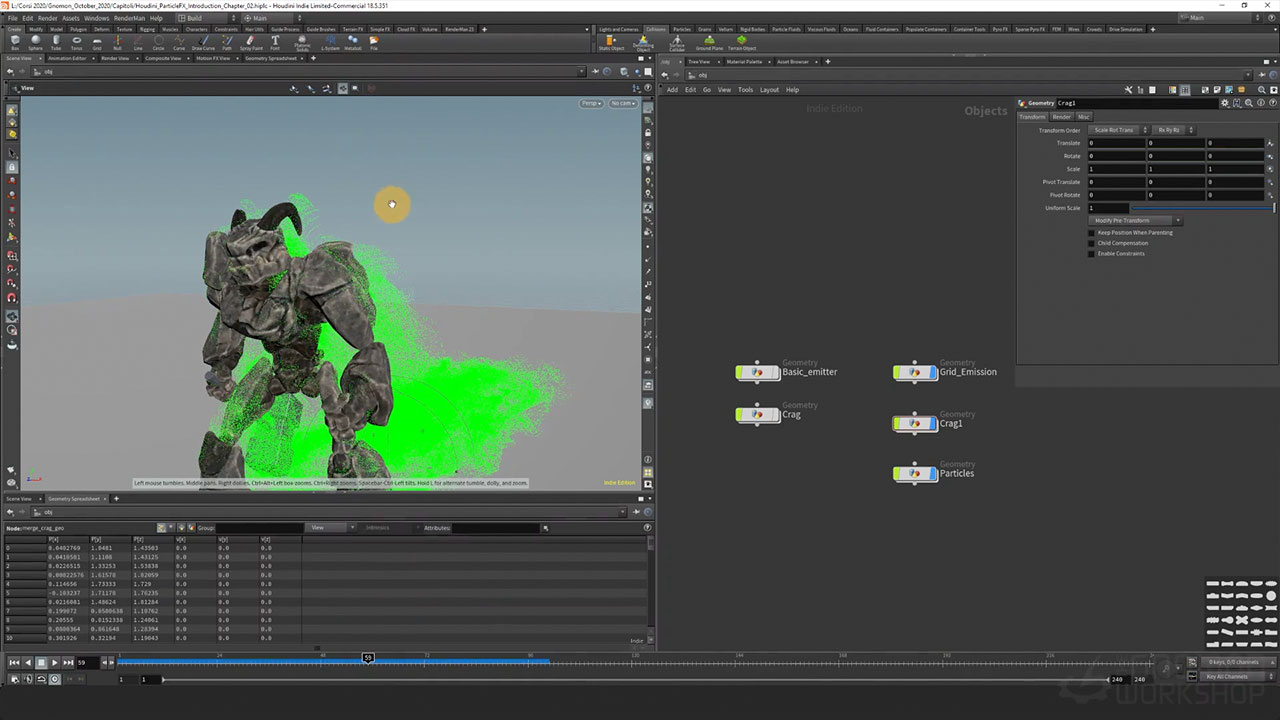Click the frame 59 timeline marker

(368, 658)
